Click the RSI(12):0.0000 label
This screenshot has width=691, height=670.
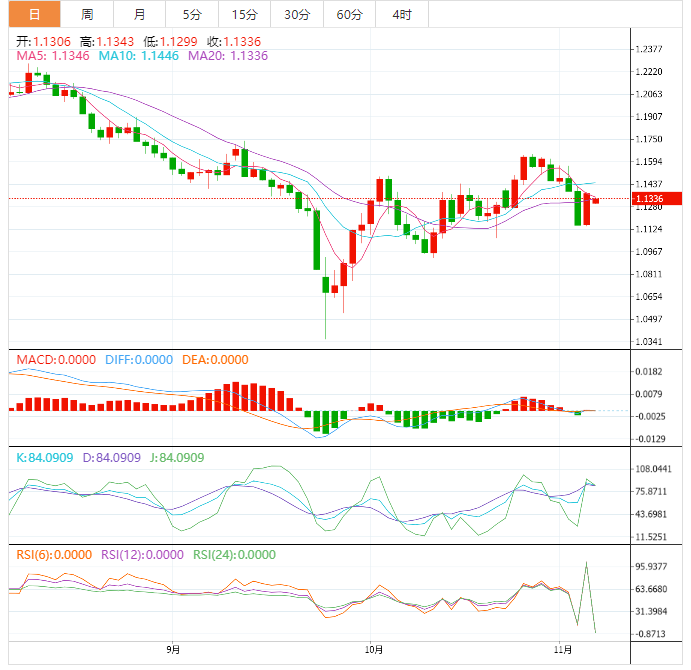coord(142,555)
